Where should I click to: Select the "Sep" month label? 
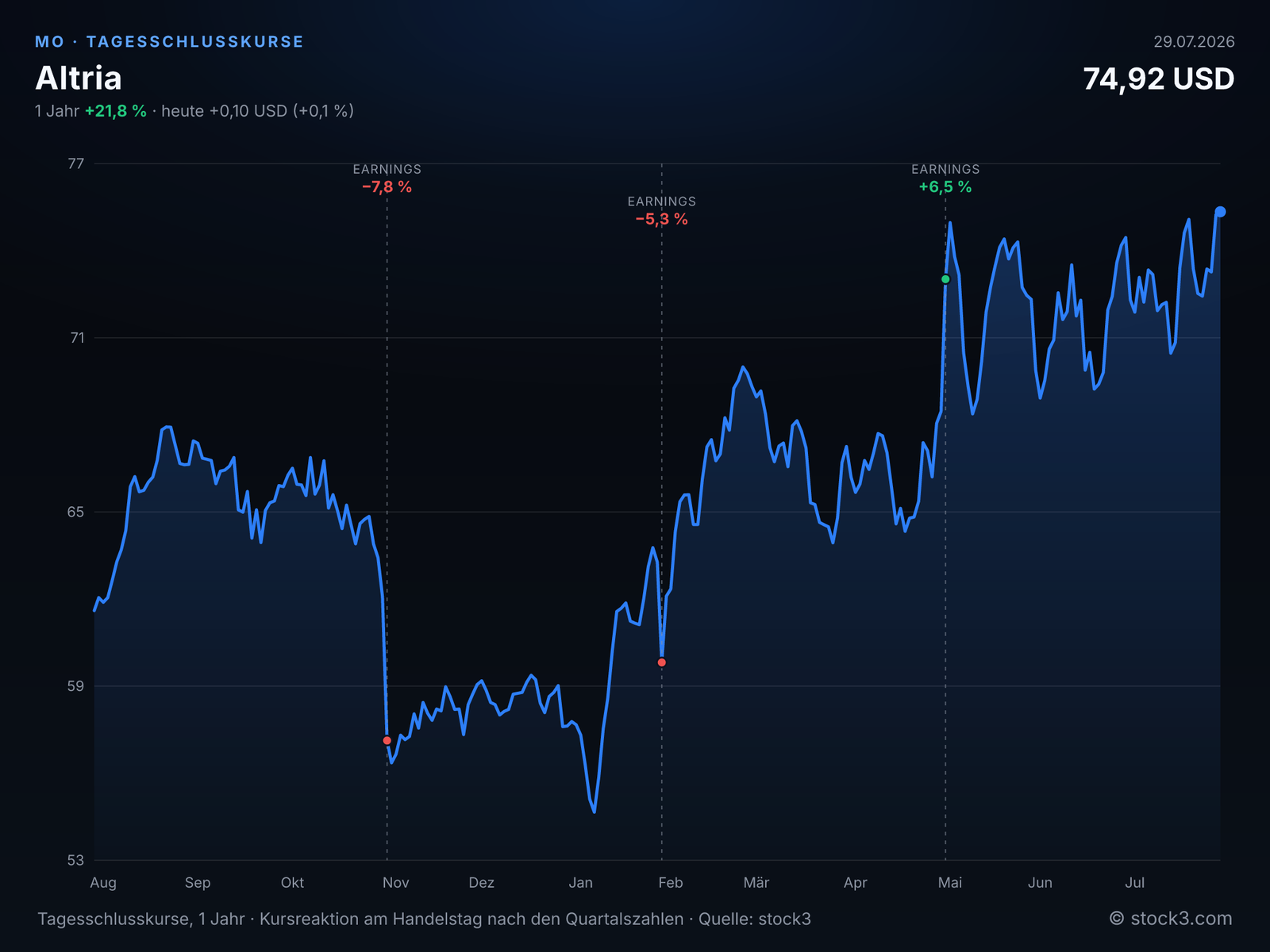(198, 883)
